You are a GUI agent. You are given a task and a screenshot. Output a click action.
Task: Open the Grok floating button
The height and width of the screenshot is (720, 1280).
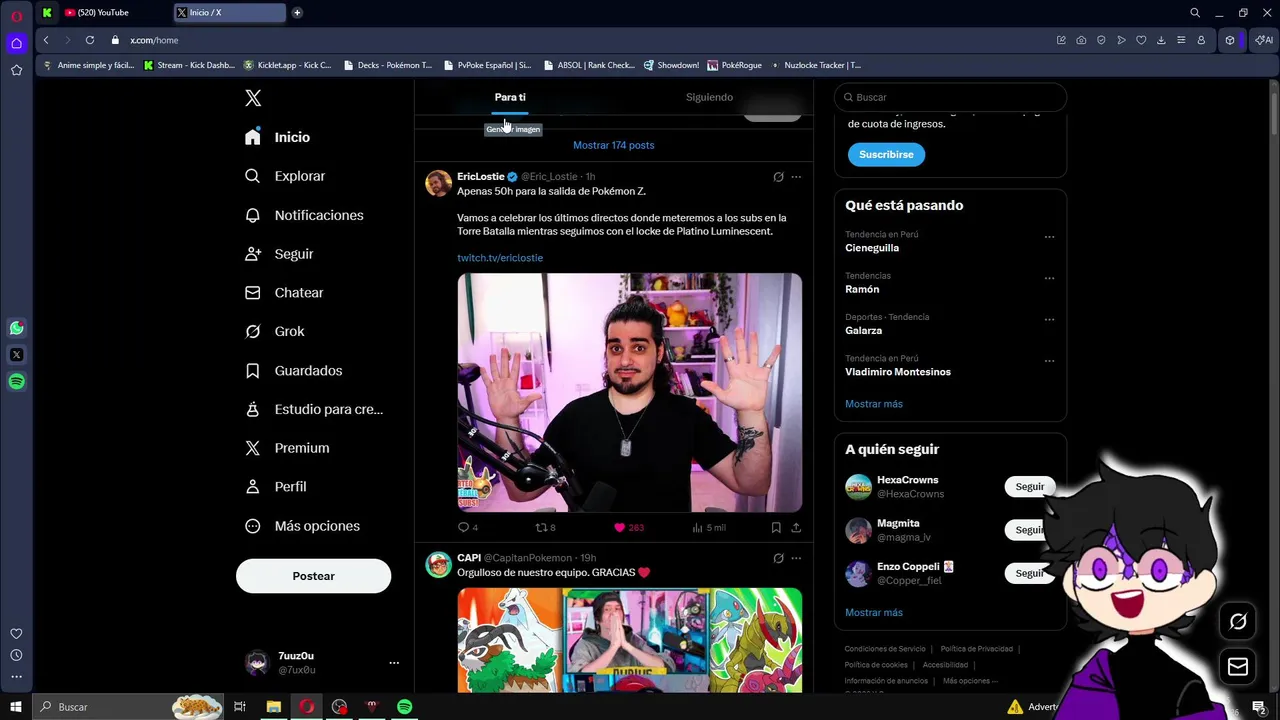click(x=1238, y=622)
